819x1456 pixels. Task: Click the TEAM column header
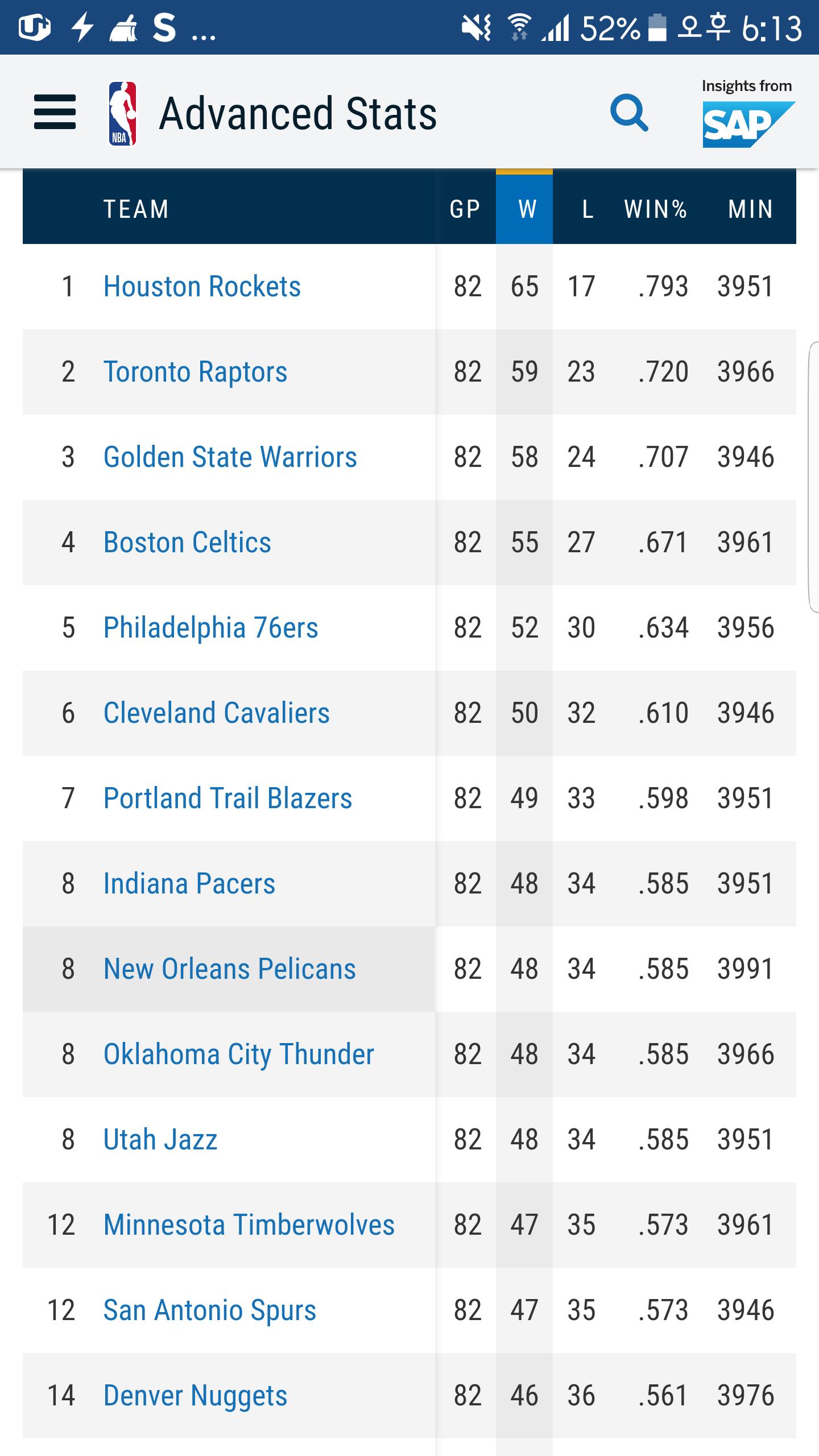(136, 209)
